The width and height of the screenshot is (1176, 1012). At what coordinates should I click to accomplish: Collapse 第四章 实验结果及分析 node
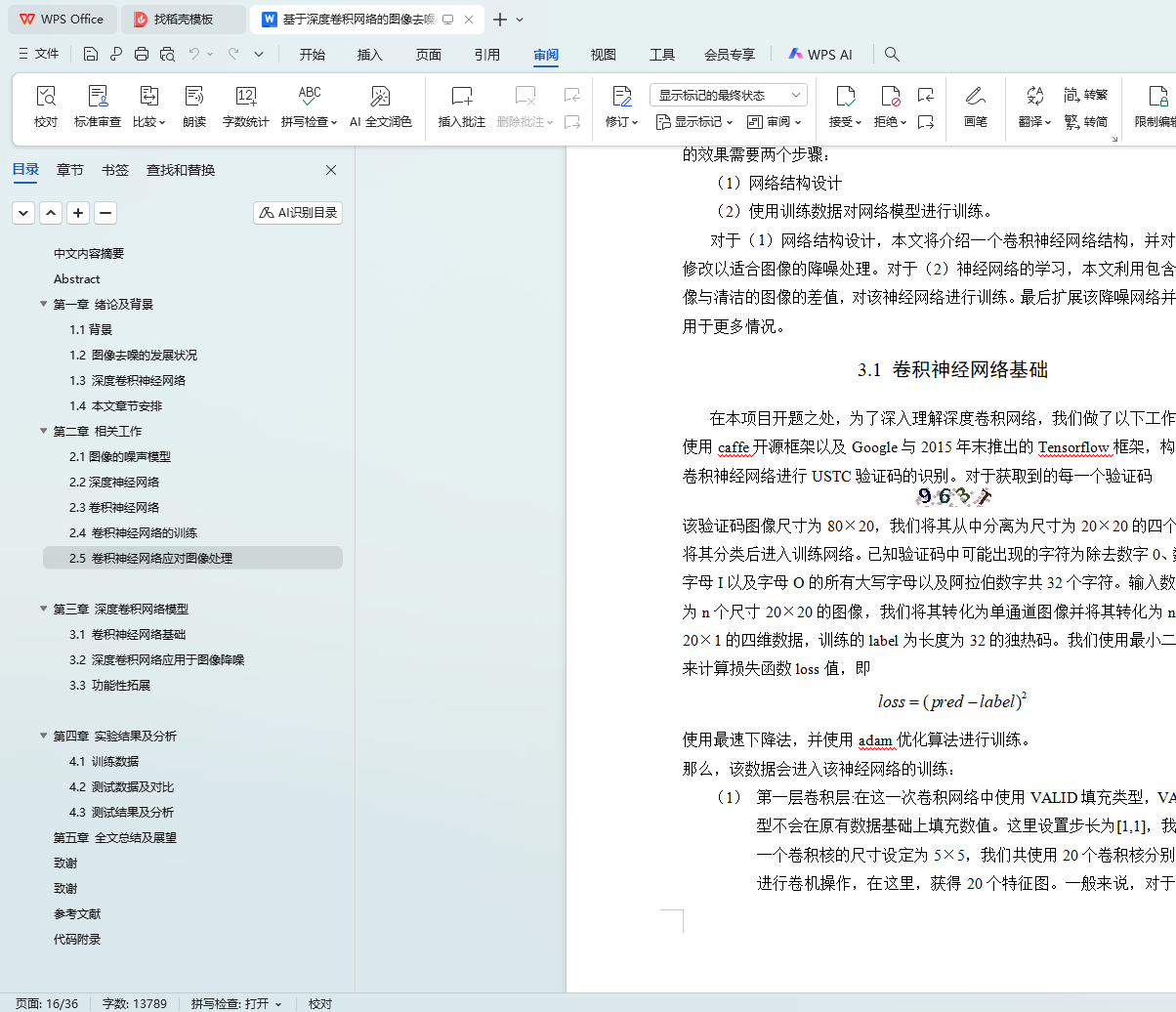tap(44, 736)
